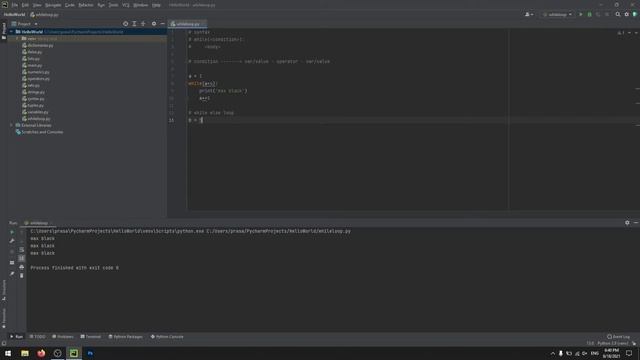Open IDE settings gear in top toolbar
This screenshot has width=640, height=360.
627,15
